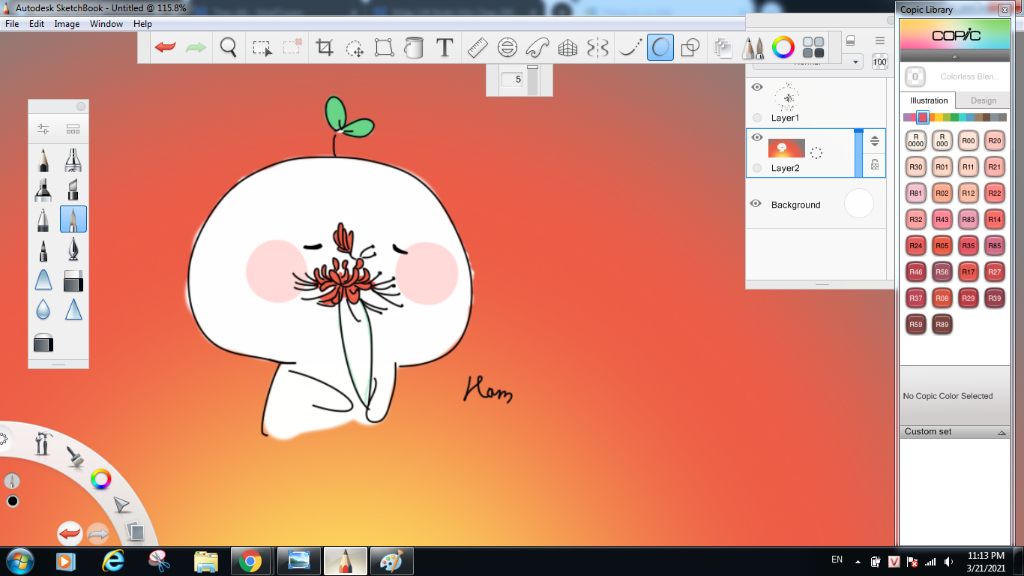Screen dimensions: 1024x576
Task: Open the Window menu
Action: [106, 24]
